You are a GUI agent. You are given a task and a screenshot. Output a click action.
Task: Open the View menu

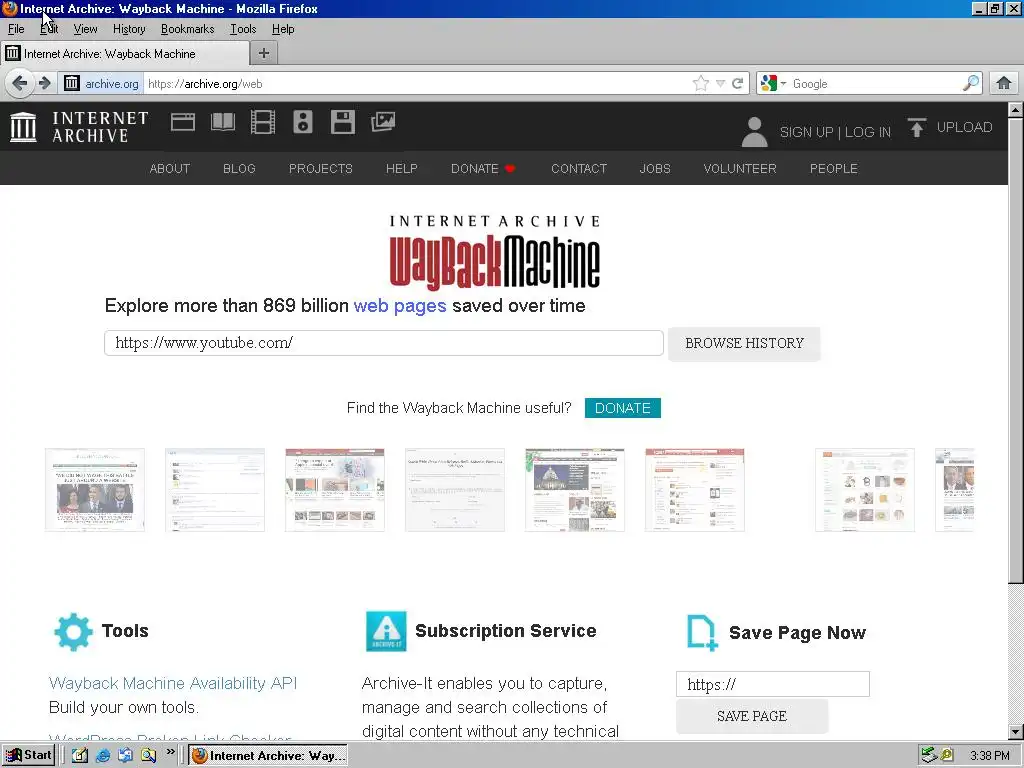coord(85,29)
